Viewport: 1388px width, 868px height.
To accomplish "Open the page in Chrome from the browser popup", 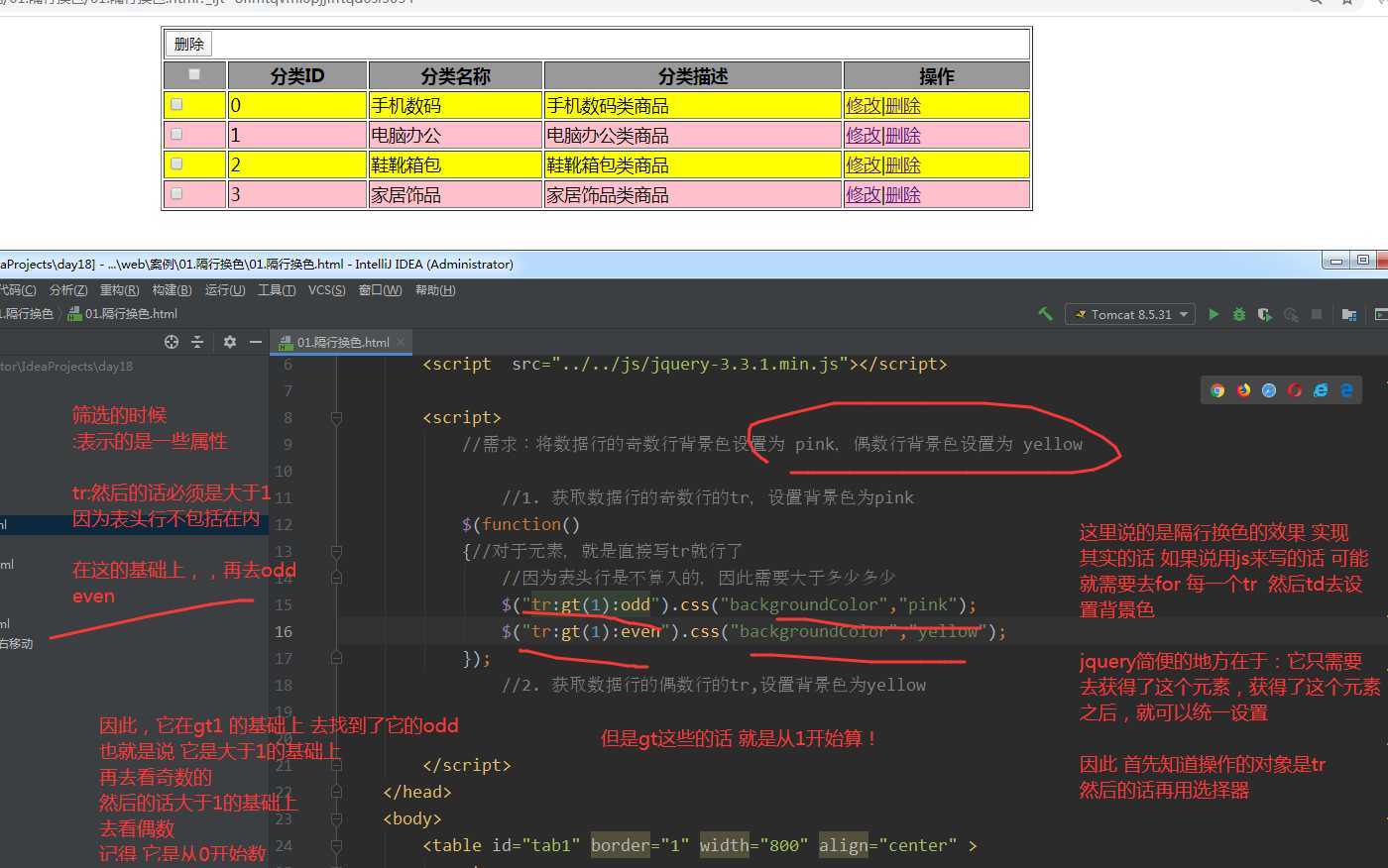I will (x=1217, y=390).
